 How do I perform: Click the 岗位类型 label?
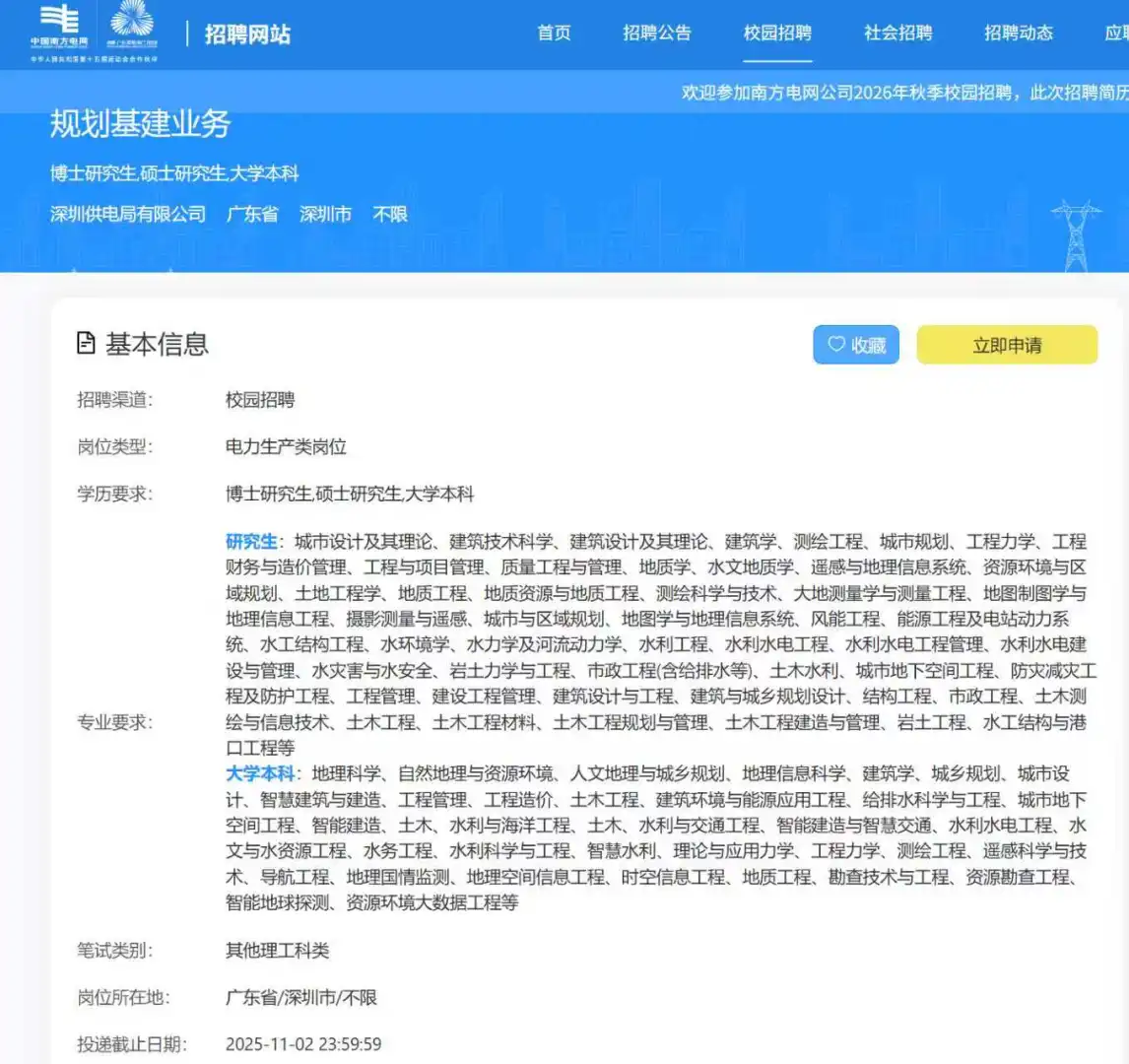click(114, 447)
